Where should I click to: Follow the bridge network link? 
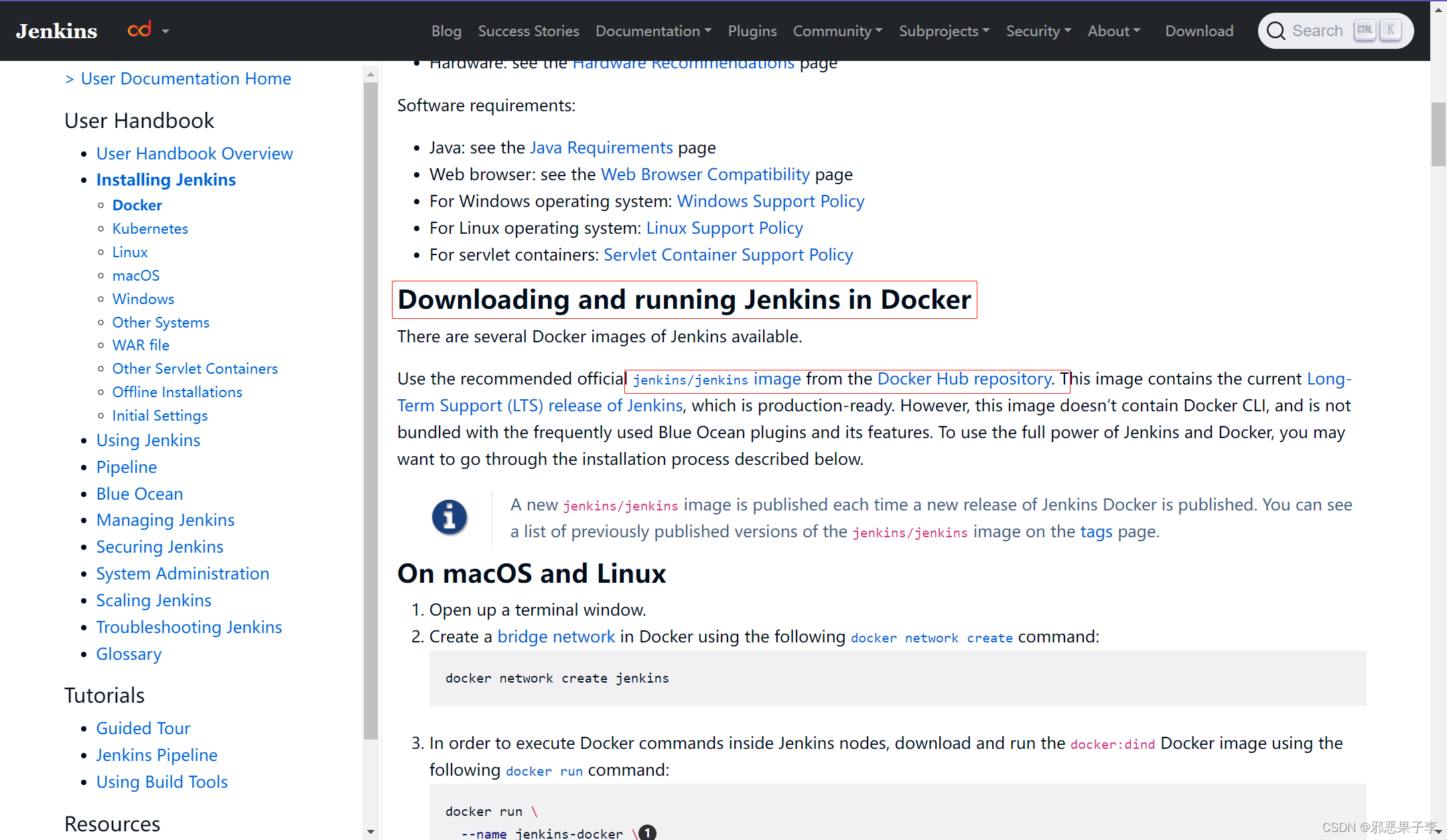pos(556,636)
